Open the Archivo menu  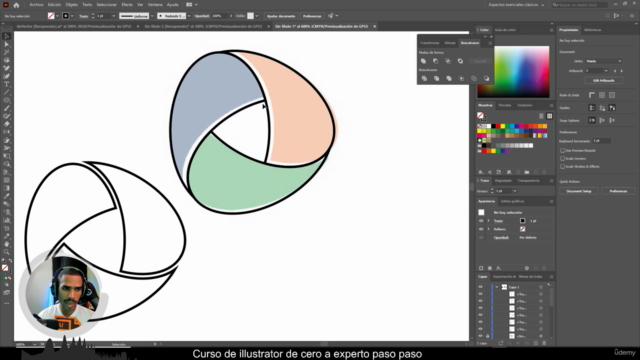click(x=36, y=5)
